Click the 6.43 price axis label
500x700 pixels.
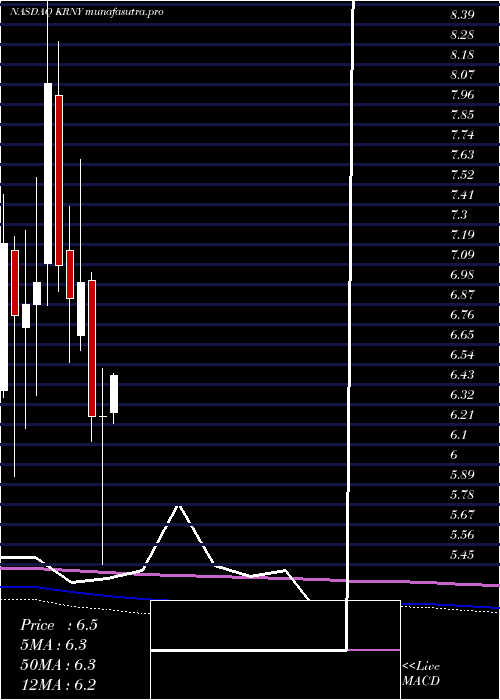[462, 375]
